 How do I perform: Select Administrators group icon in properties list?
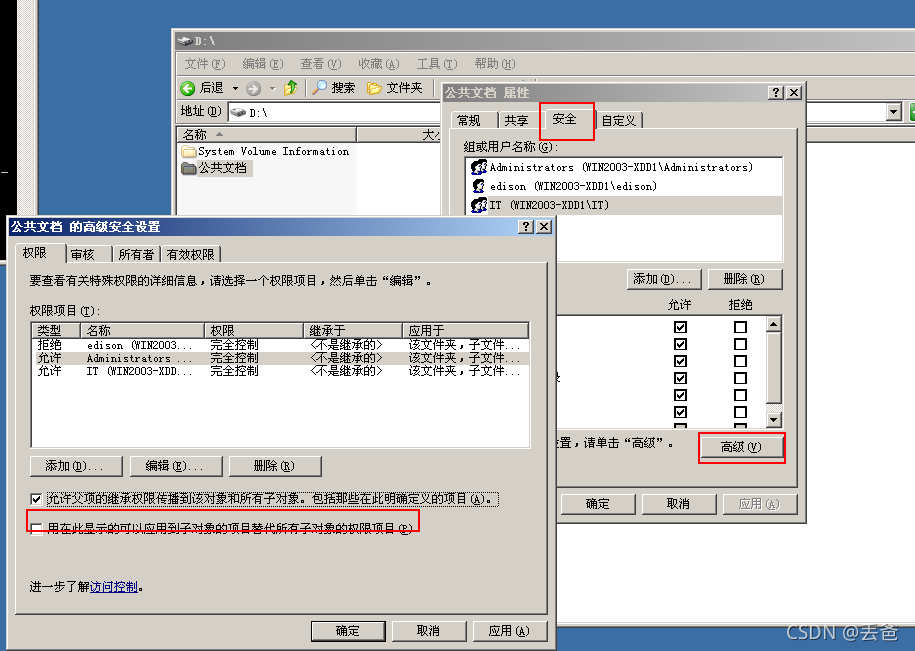(x=479, y=167)
